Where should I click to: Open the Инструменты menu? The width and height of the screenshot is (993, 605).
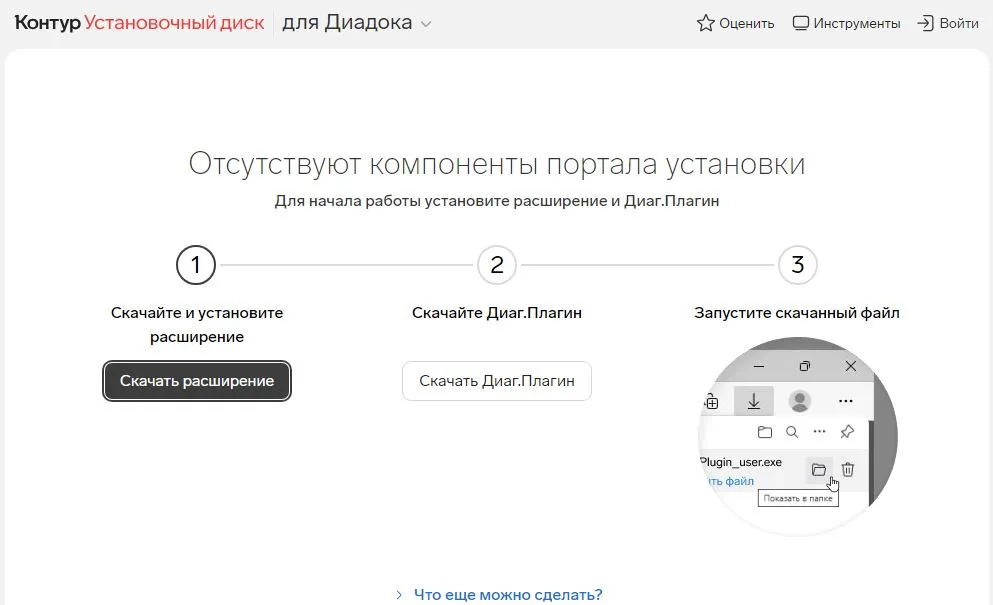856,23
